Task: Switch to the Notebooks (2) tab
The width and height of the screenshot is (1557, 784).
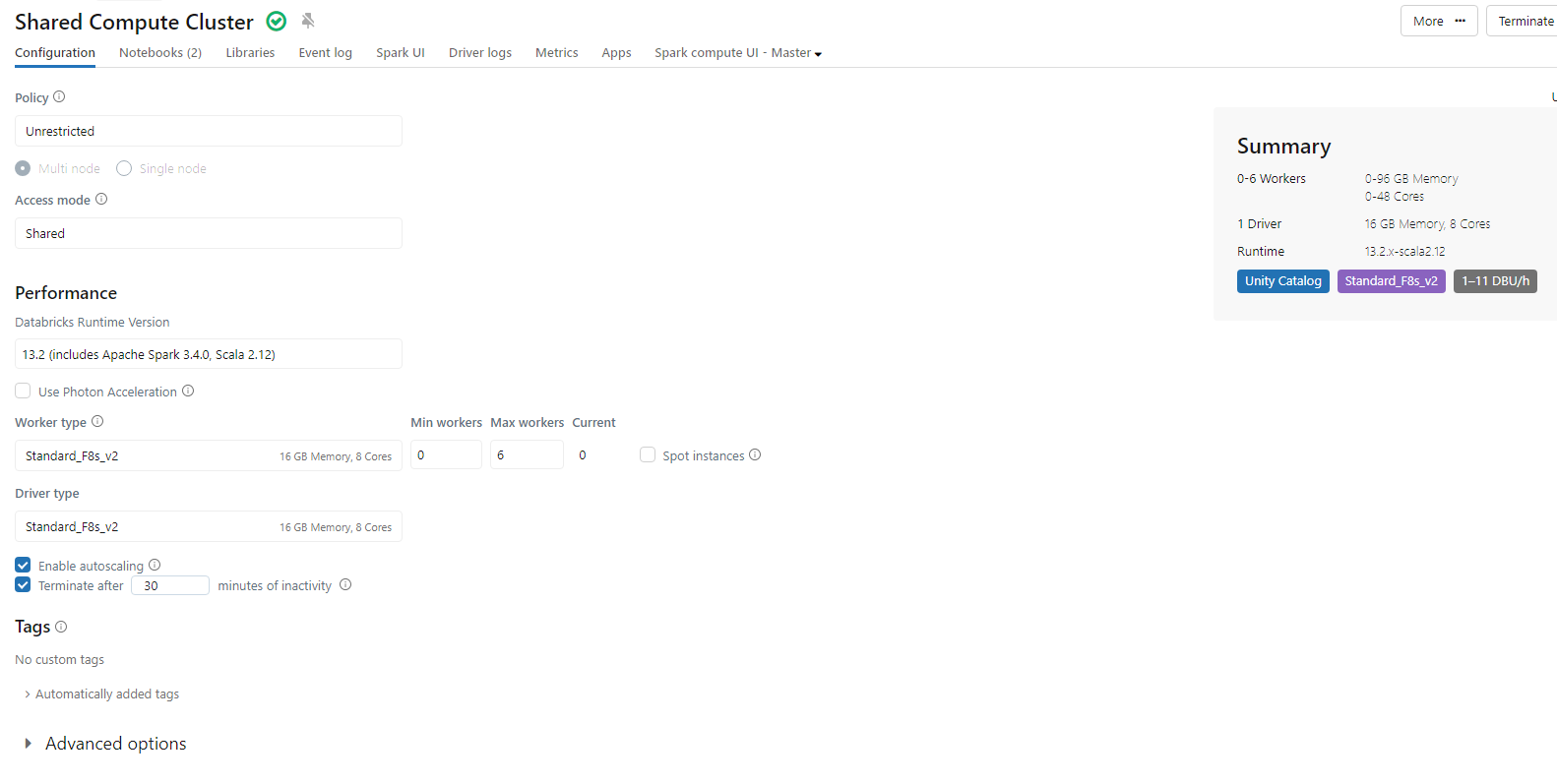Action: pyautogui.click(x=160, y=53)
